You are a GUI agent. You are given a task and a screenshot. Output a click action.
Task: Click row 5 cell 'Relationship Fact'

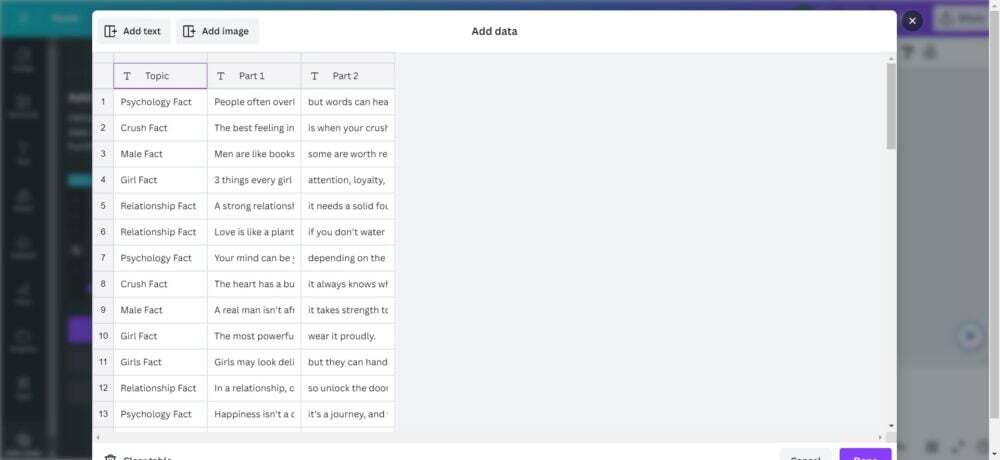pyautogui.click(x=160, y=206)
